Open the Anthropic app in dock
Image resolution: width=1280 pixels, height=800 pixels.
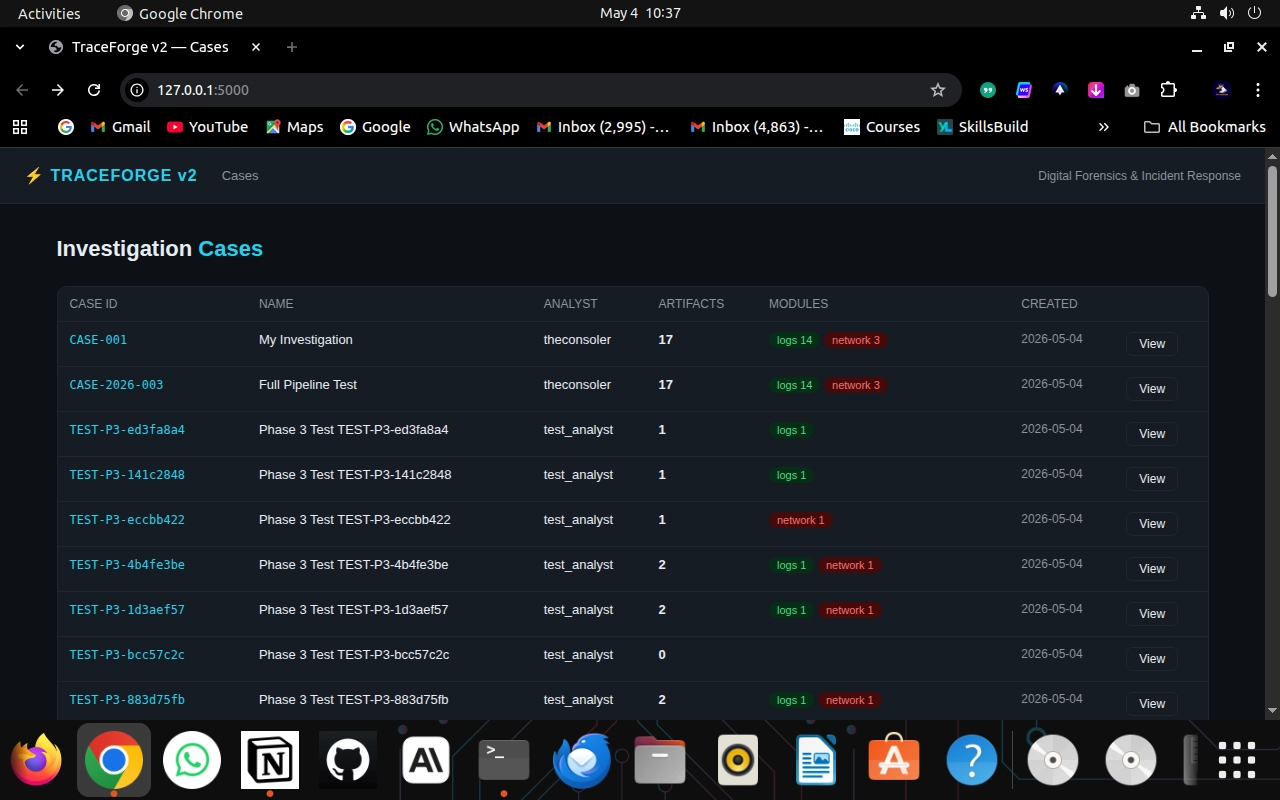[x=426, y=760]
